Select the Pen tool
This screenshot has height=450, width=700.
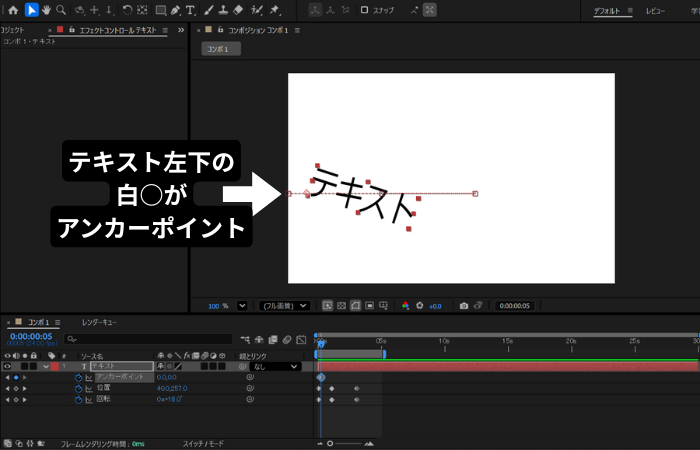point(175,10)
